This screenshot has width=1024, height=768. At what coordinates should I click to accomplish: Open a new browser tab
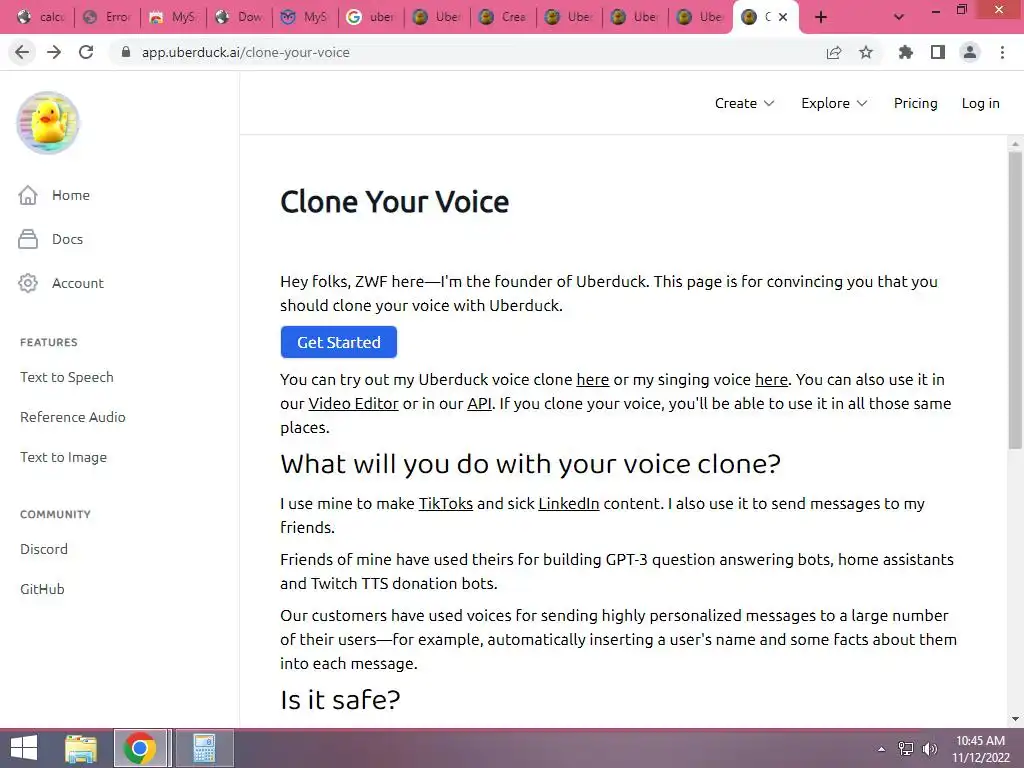(821, 17)
